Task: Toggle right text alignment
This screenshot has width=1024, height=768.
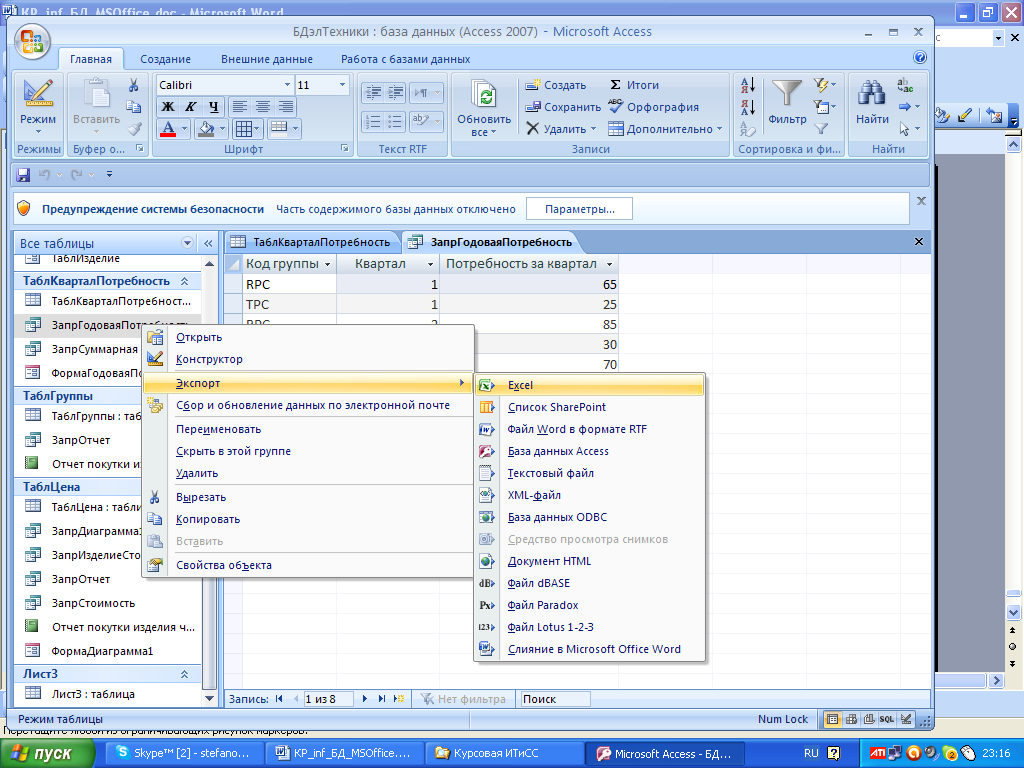Action: tap(285, 106)
